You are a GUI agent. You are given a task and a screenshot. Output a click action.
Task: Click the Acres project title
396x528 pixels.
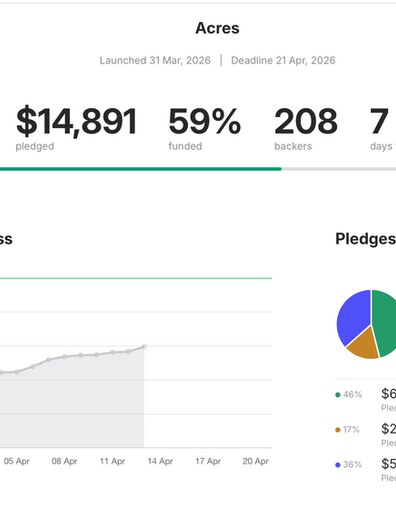pyautogui.click(x=217, y=28)
